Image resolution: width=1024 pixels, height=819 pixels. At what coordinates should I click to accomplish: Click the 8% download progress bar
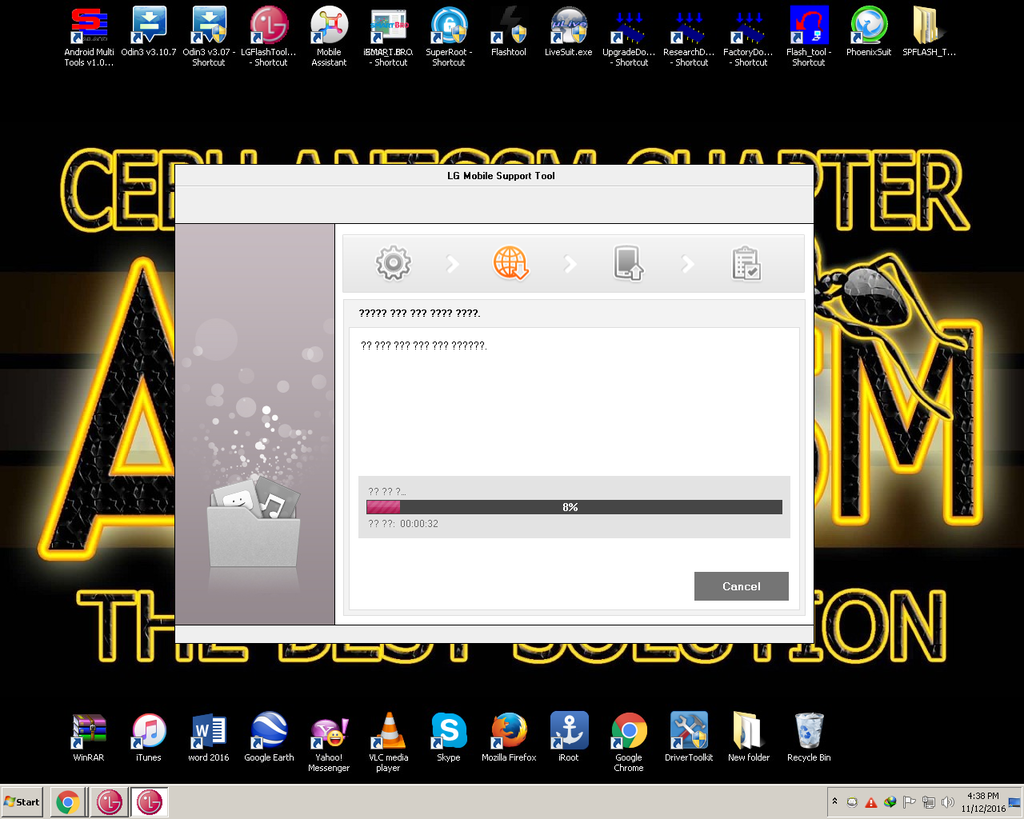573,507
